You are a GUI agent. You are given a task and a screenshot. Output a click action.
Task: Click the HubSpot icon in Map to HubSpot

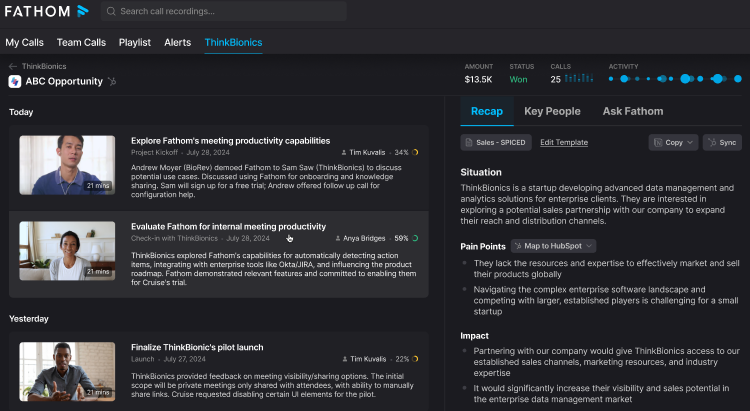tap(518, 246)
